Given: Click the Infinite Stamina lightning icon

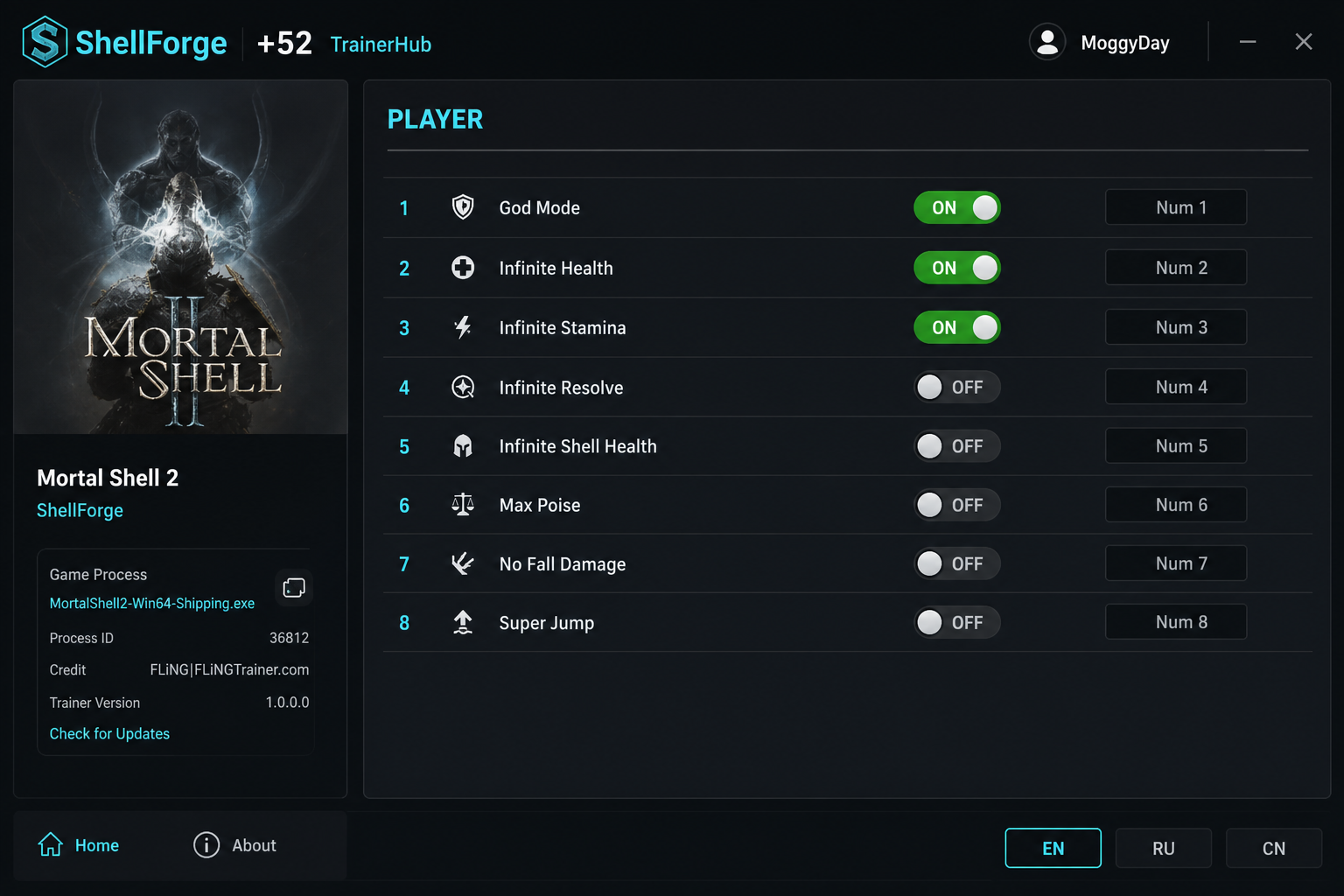Looking at the screenshot, I should coord(463,327).
